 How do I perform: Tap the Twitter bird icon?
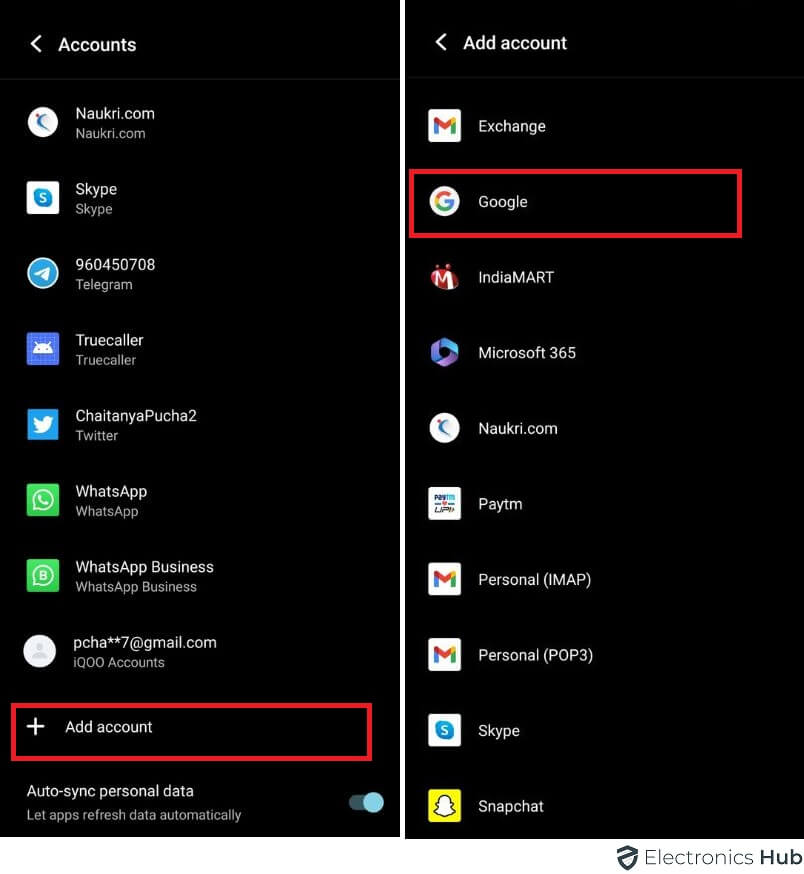[43, 424]
